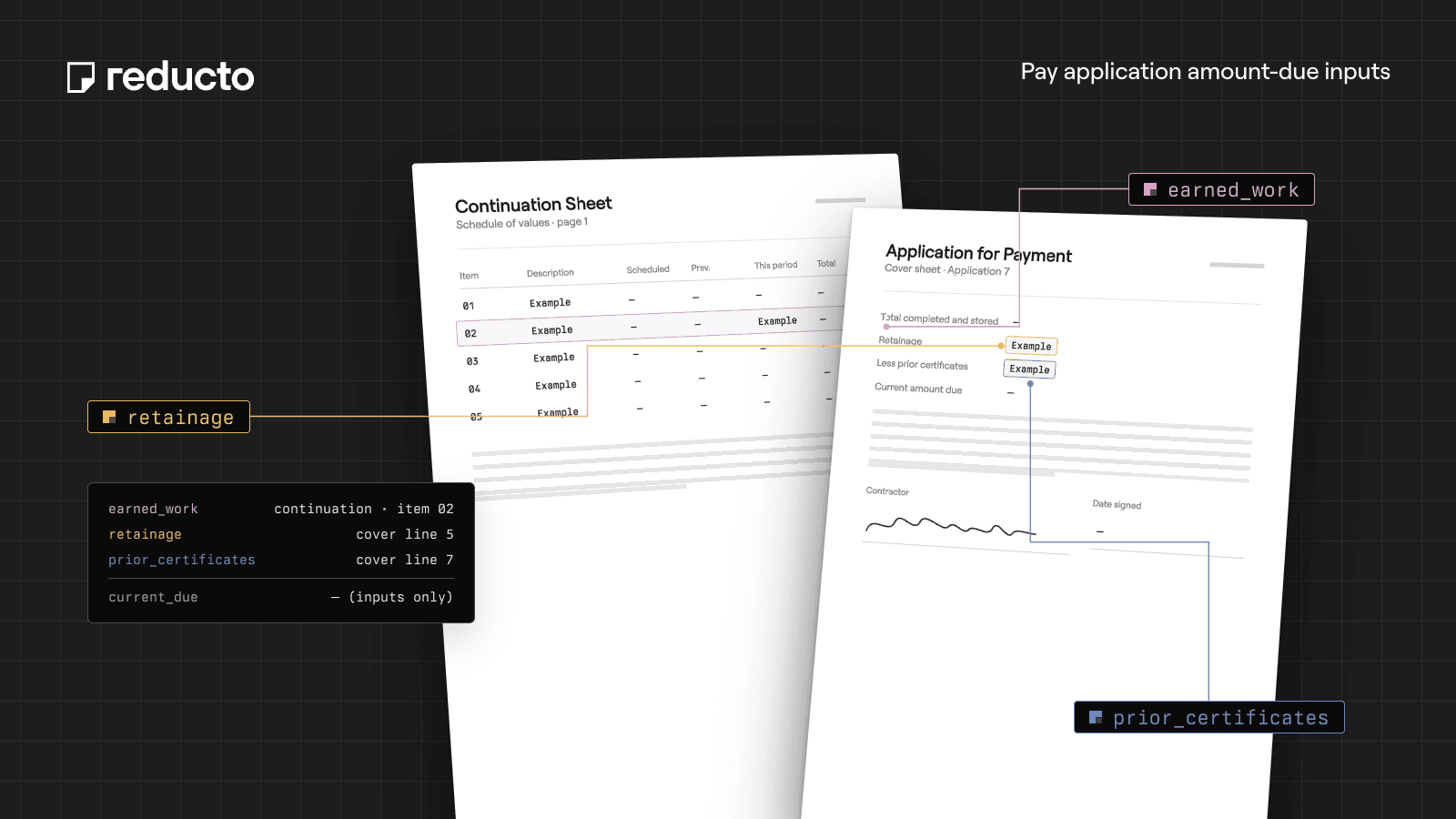Click the 'Scheduled' column header
This screenshot has height=819, width=1456.
point(648,269)
